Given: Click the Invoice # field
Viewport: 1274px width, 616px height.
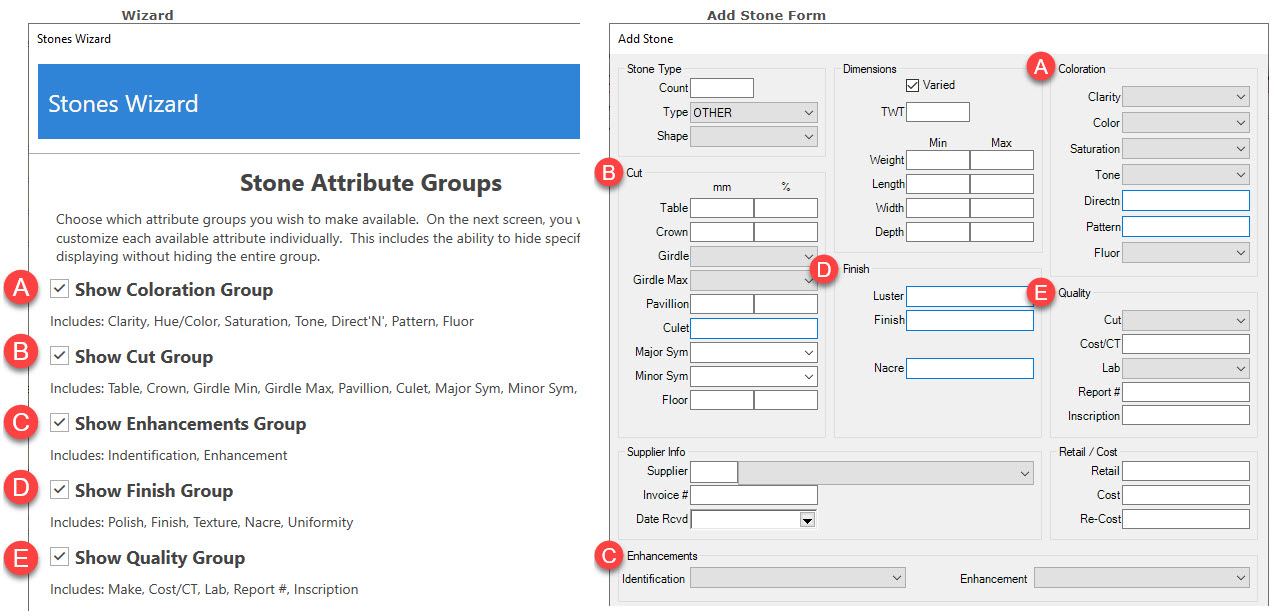Looking at the screenshot, I should point(754,495).
